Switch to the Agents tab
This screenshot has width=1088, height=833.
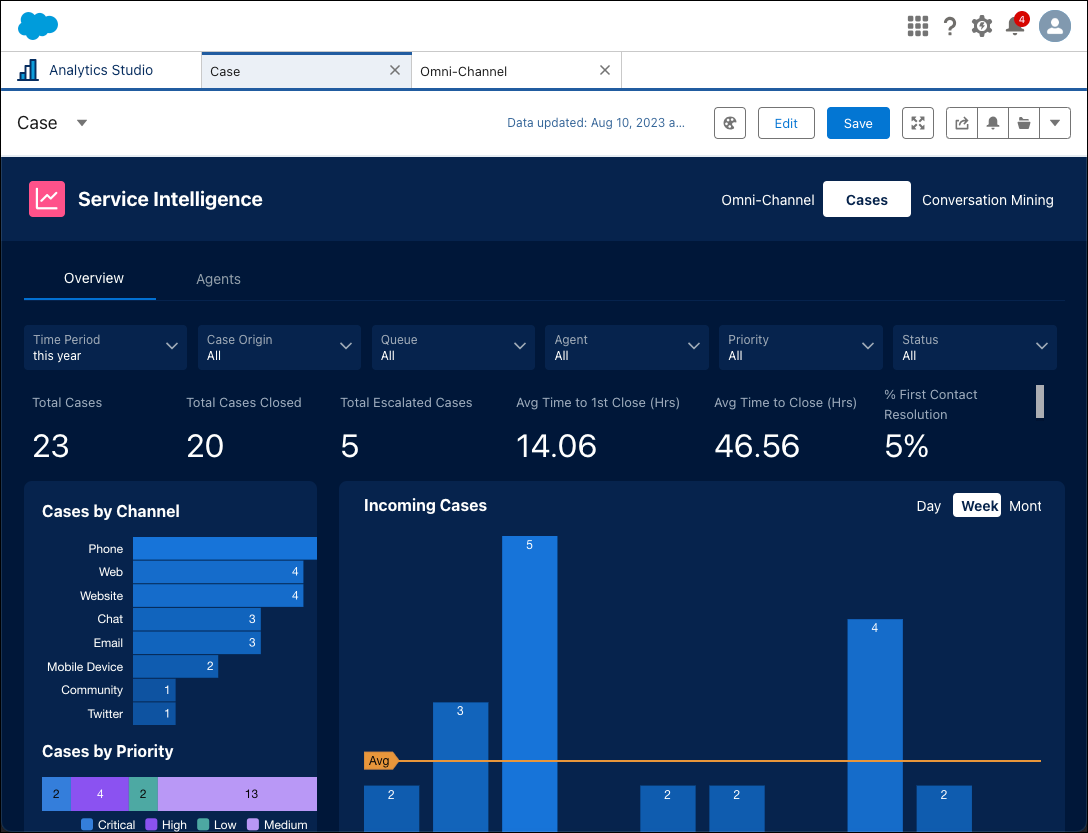point(218,279)
